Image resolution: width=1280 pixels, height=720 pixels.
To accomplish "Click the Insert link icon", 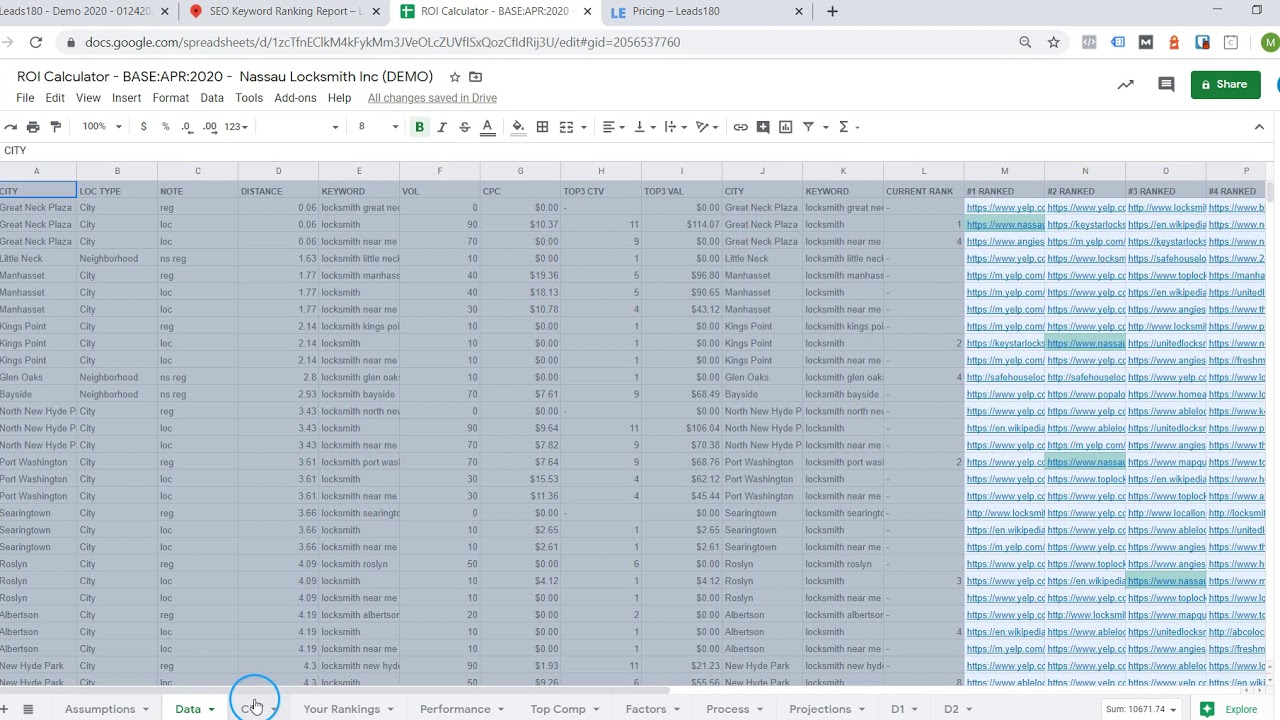I will click(740, 127).
